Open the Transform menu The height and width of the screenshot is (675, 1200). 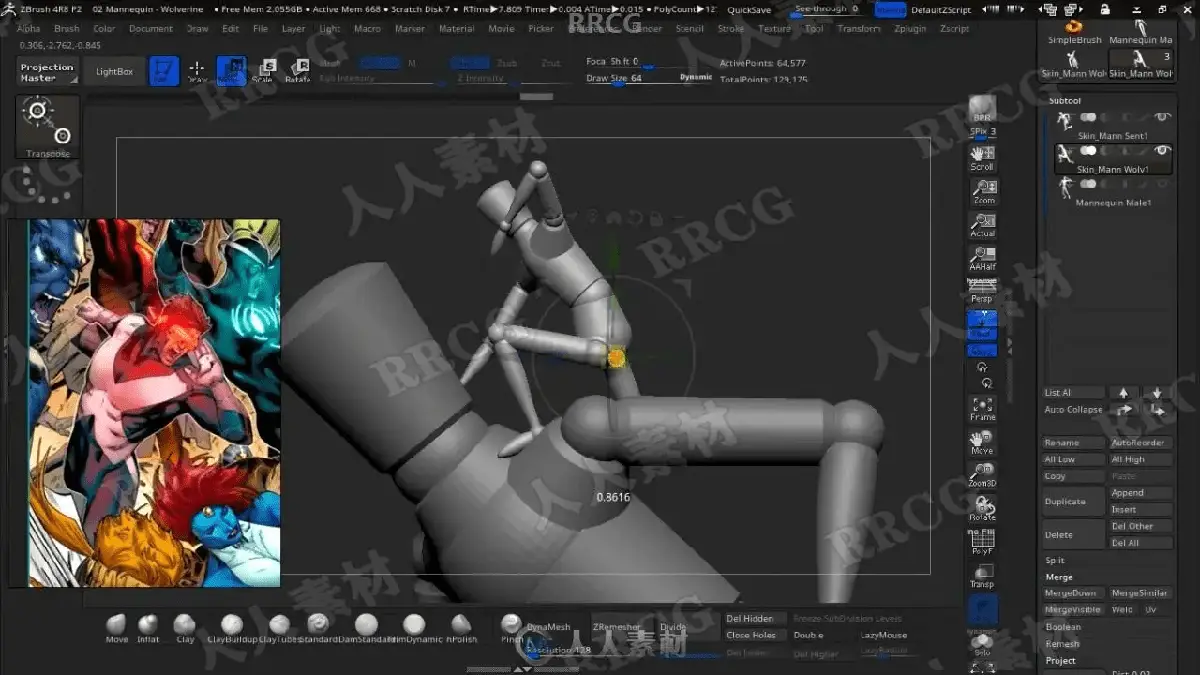pyautogui.click(x=859, y=29)
